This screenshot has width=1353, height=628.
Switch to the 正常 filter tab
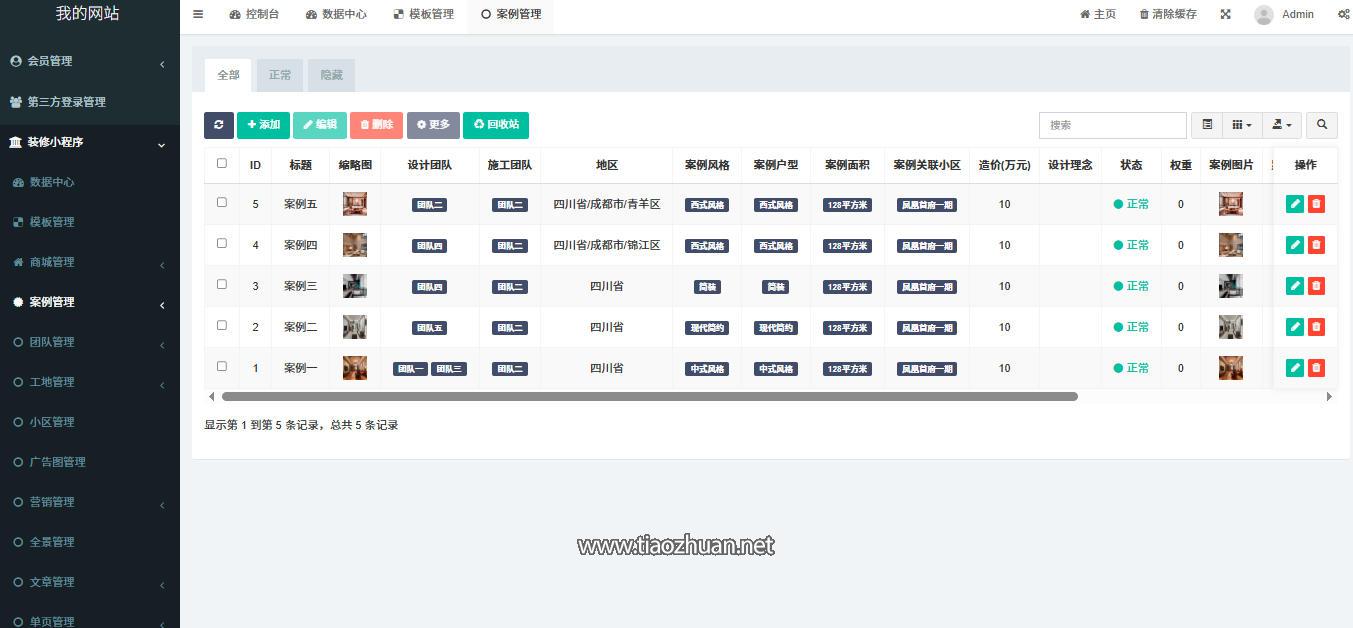point(280,75)
